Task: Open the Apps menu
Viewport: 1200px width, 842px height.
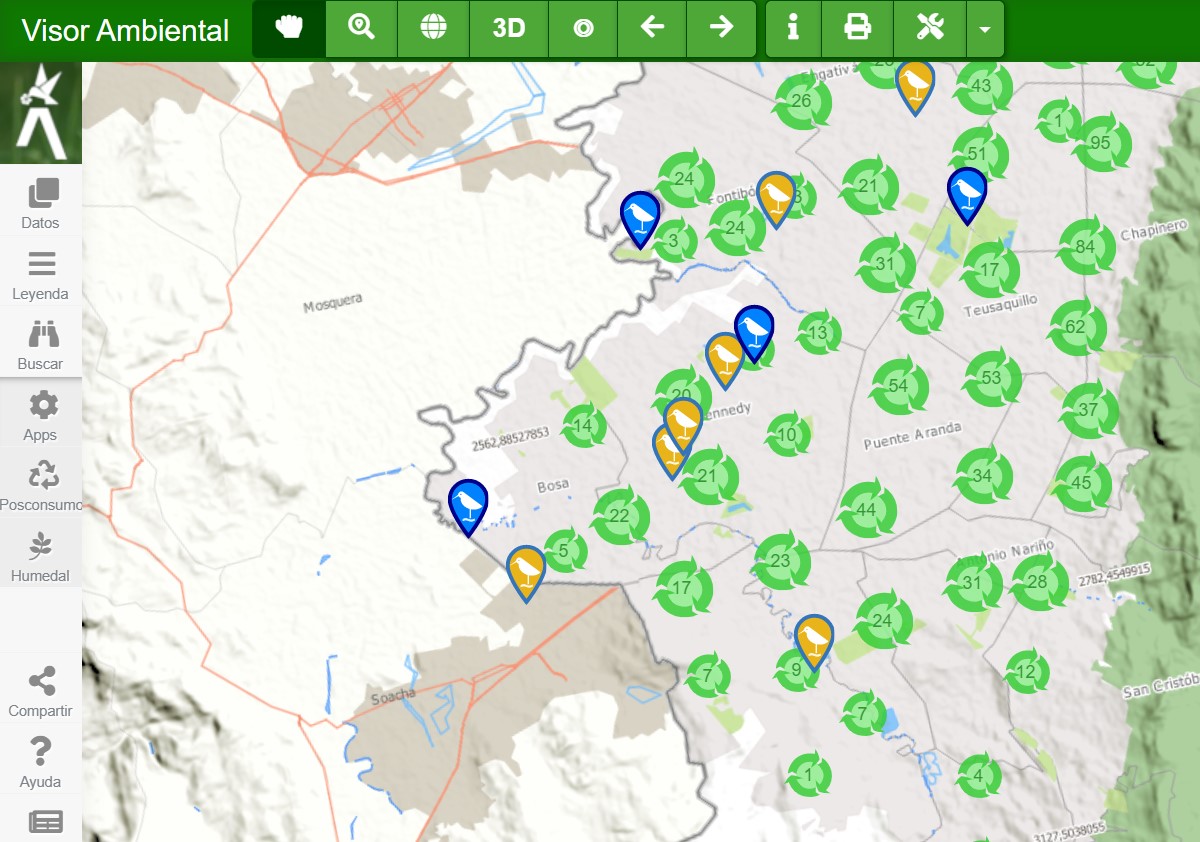Action: [x=41, y=416]
